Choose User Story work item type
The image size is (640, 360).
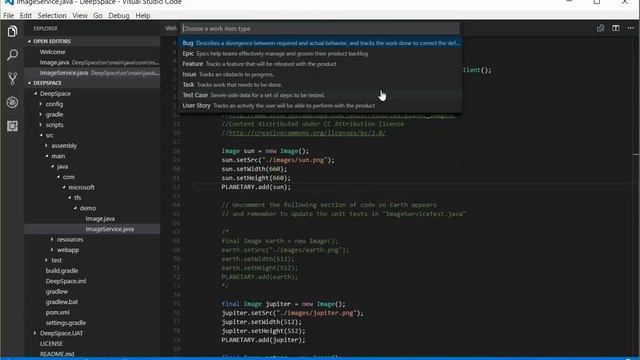coord(320,106)
